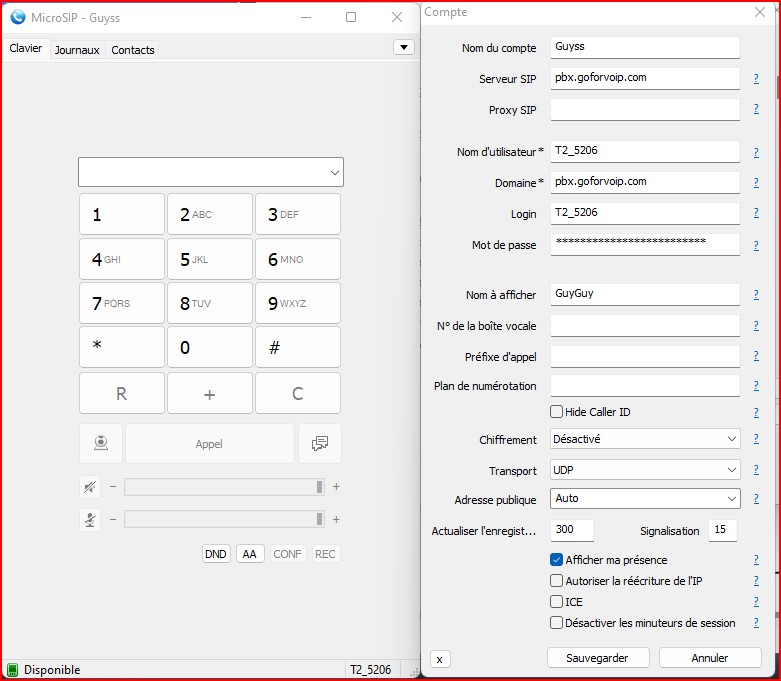The image size is (781, 681).
Task: Open help link for Proxy SIP
Action: tap(756, 109)
